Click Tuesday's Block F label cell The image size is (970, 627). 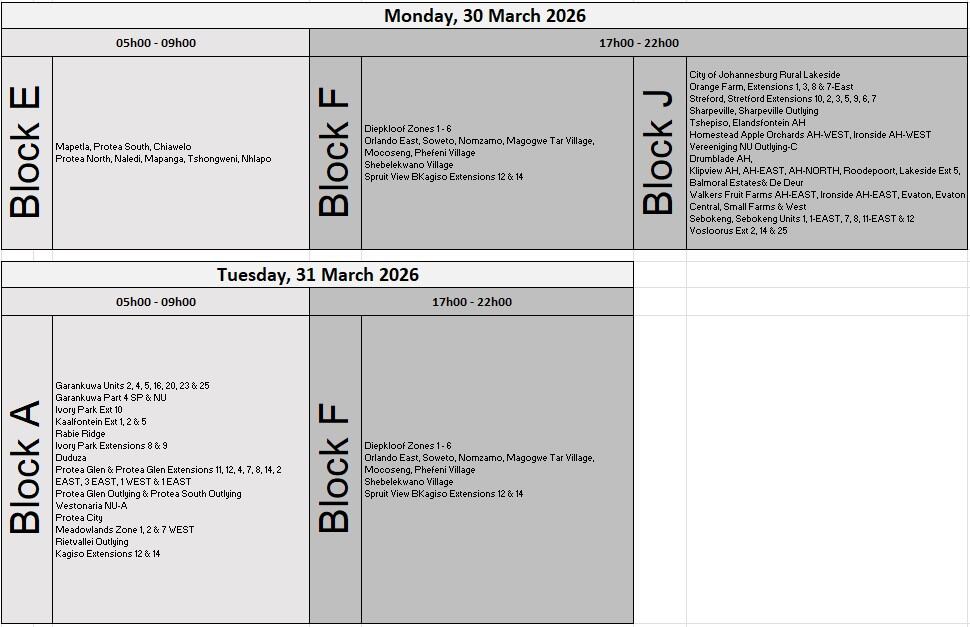335,469
